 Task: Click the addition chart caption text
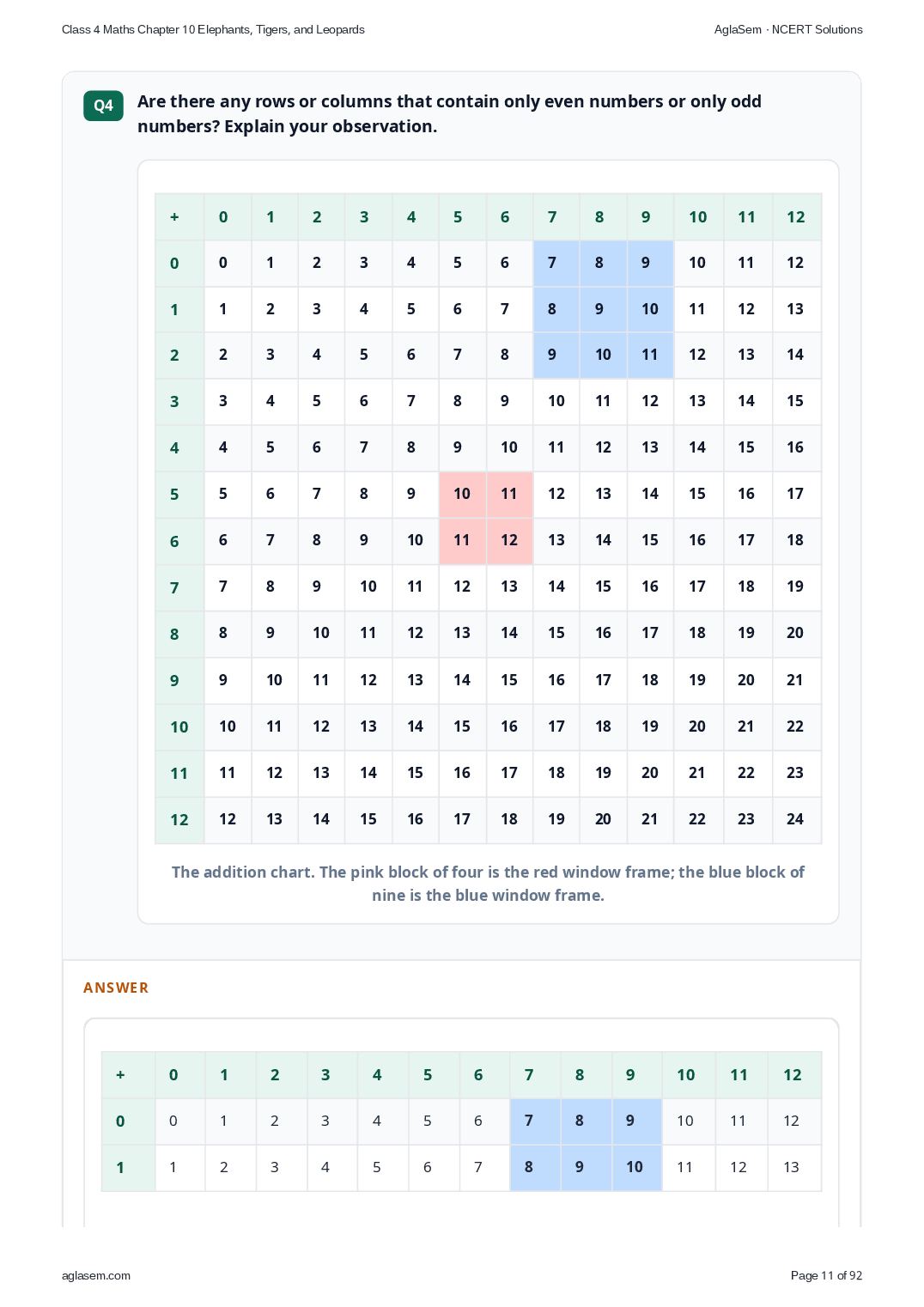tap(488, 884)
